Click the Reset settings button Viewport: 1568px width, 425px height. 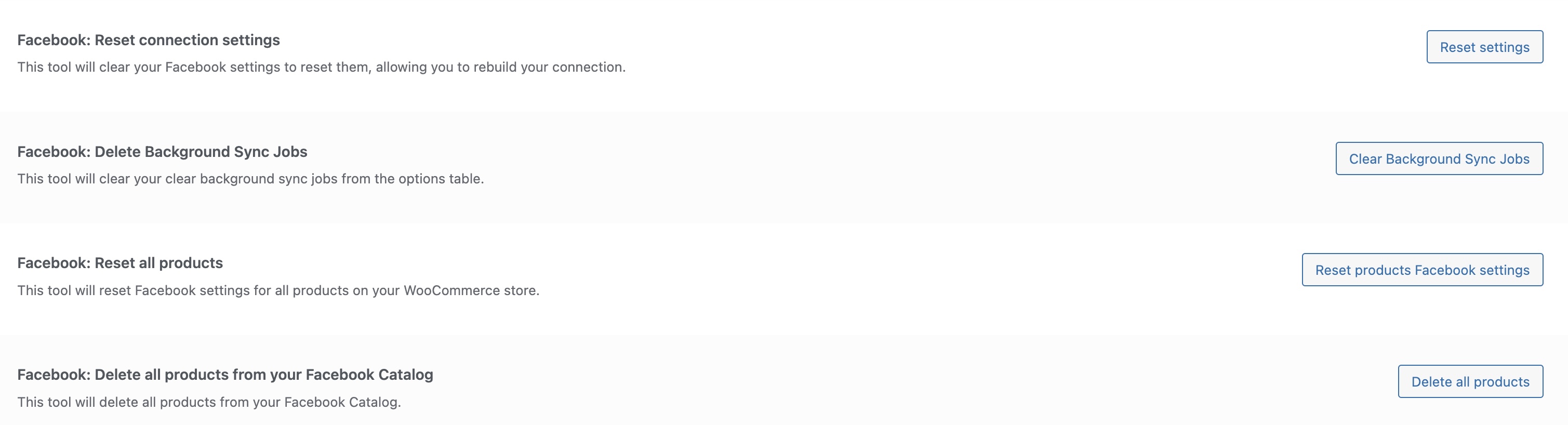[1484, 47]
